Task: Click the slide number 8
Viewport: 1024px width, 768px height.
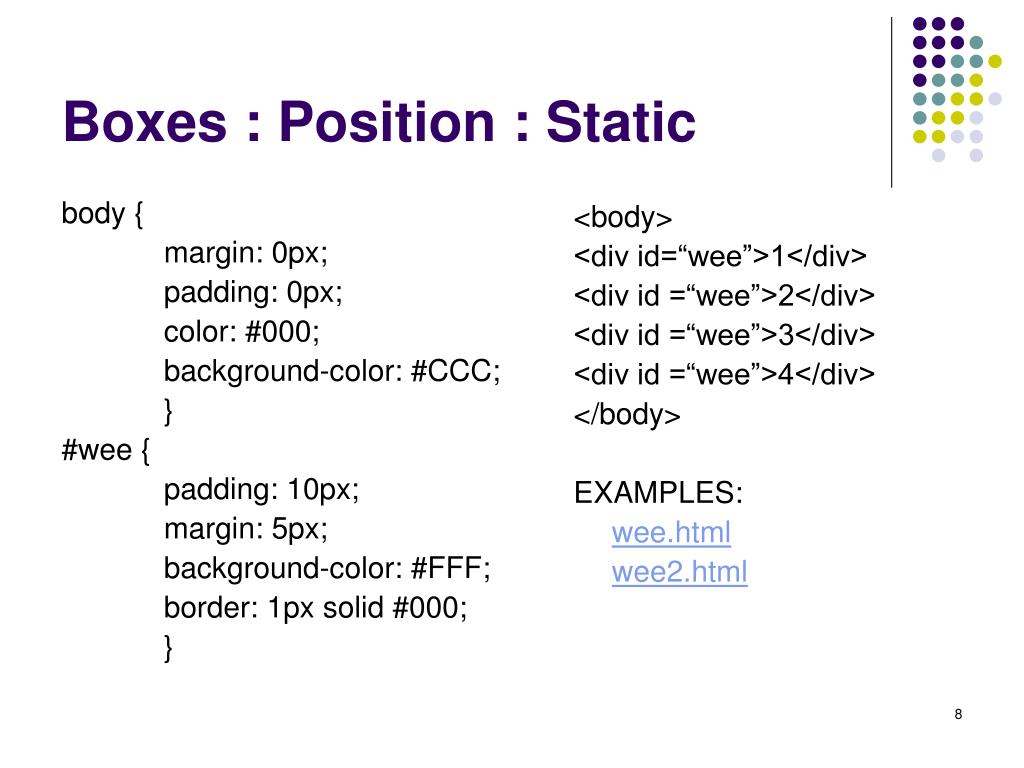Action: (x=958, y=714)
